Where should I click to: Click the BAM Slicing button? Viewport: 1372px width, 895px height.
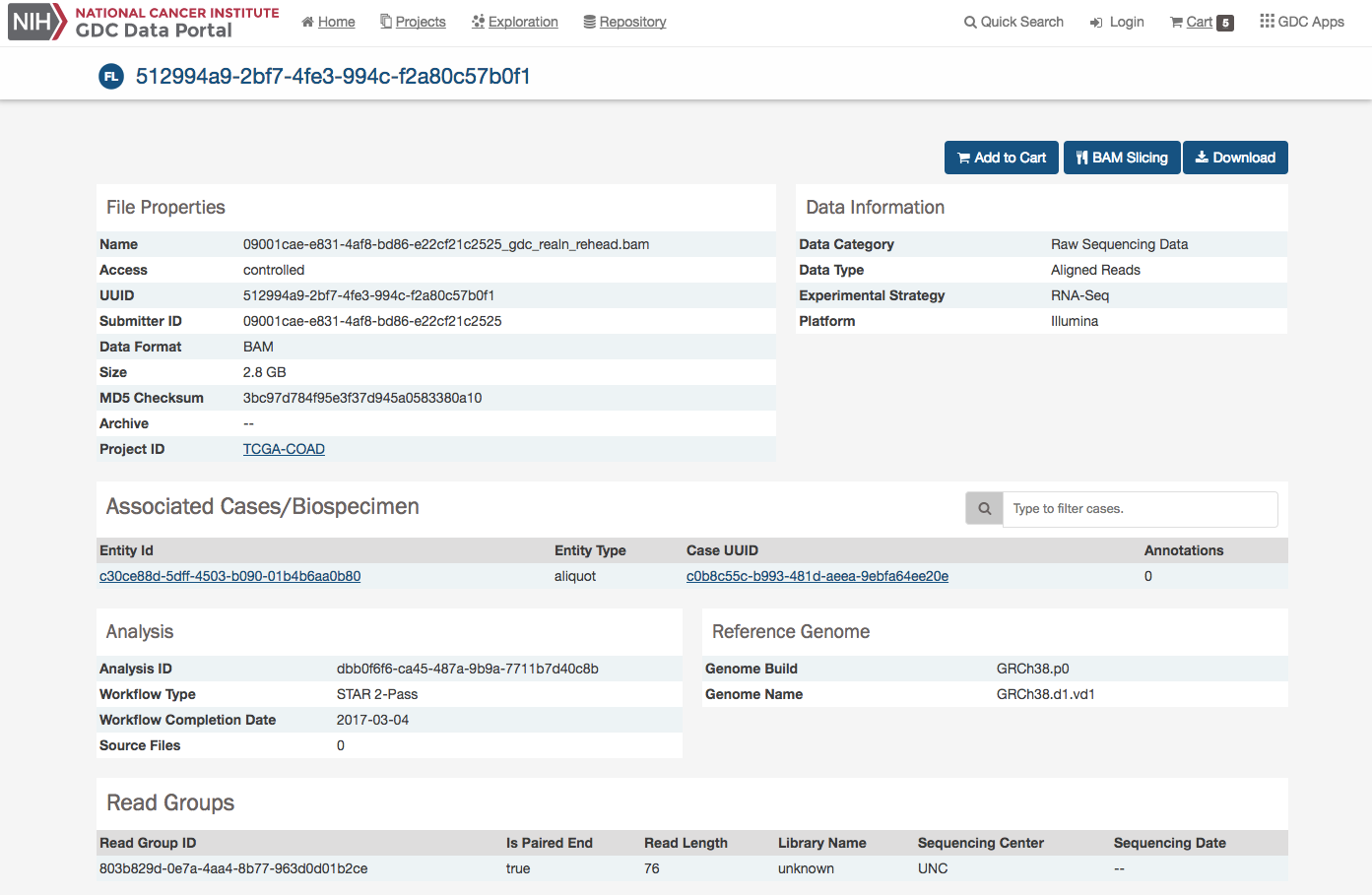coord(1122,158)
